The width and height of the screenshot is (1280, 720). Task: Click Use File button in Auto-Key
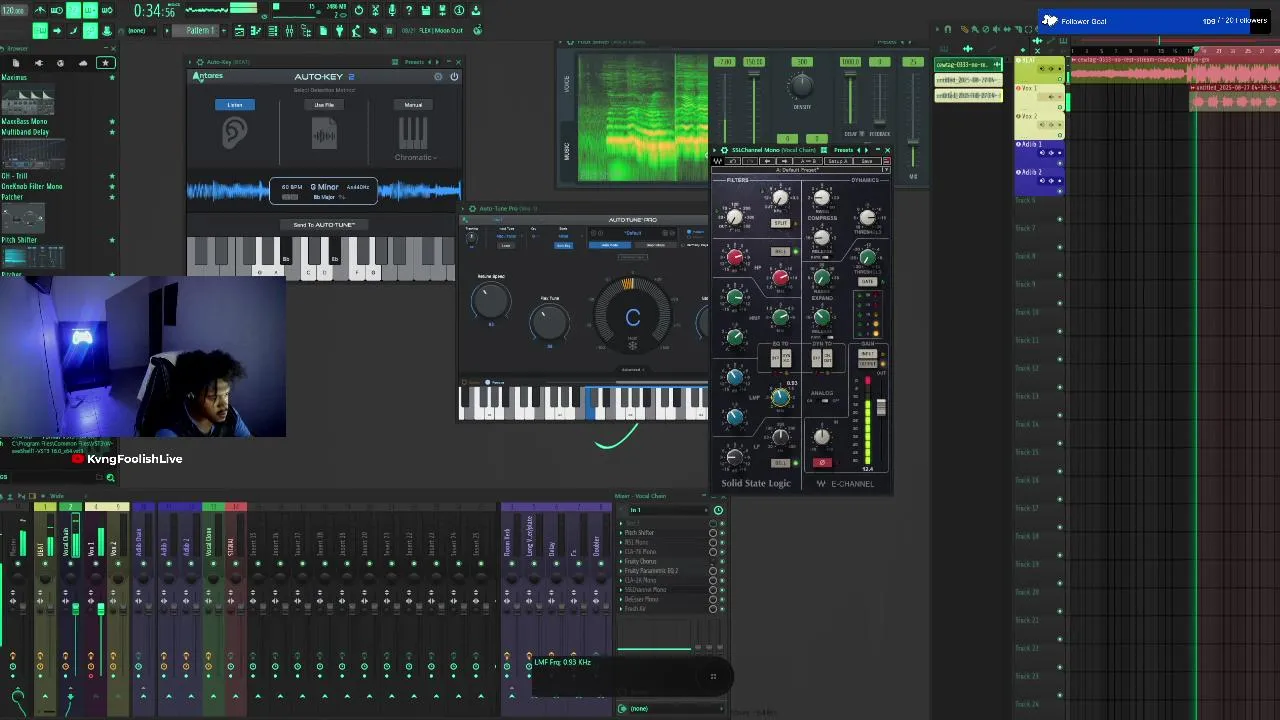pyautogui.click(x=324, y=104)
